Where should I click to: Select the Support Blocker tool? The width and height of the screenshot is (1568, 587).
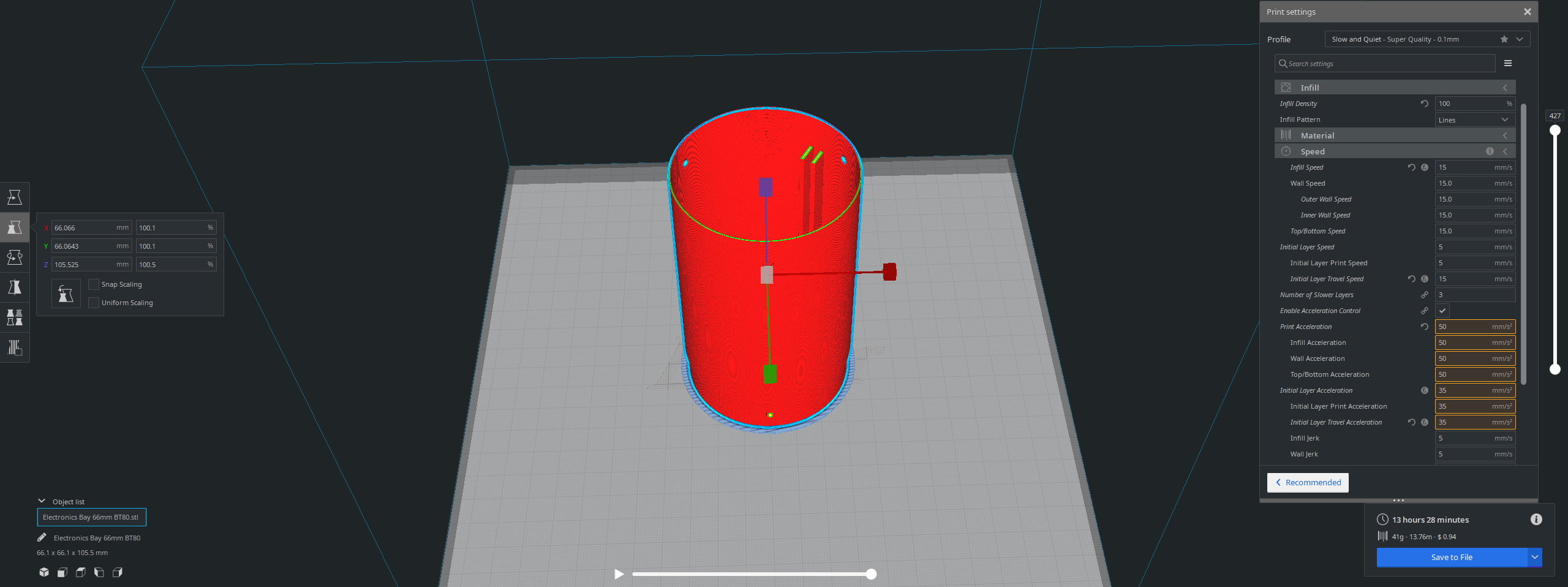[x=15, y=347]
